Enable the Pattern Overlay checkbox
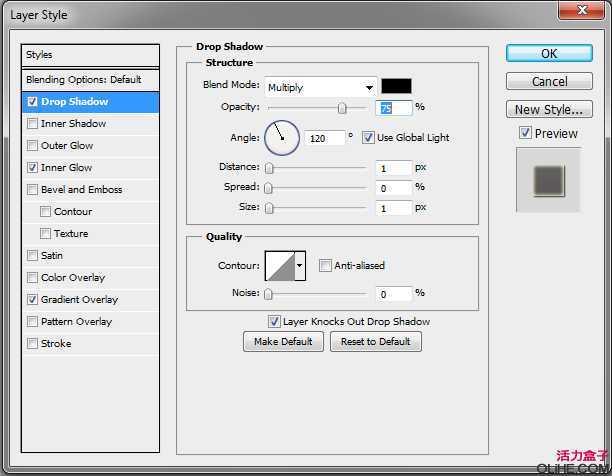 (32, 321)
